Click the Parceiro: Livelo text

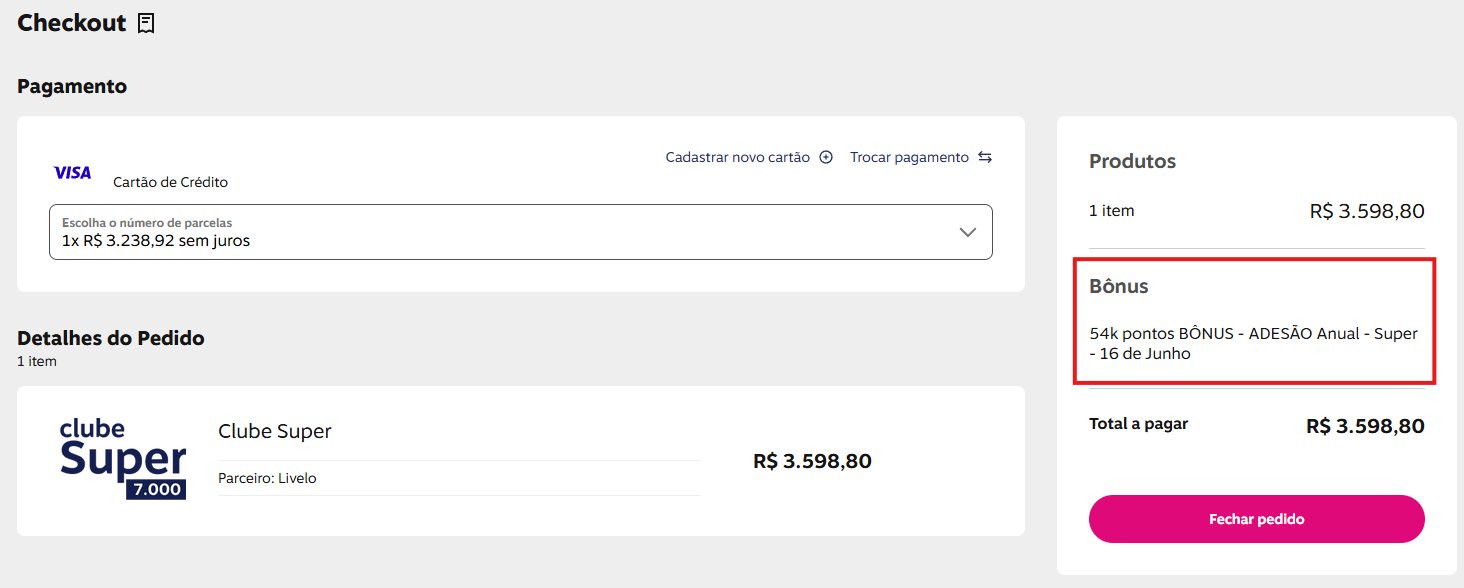pos(267,478)
